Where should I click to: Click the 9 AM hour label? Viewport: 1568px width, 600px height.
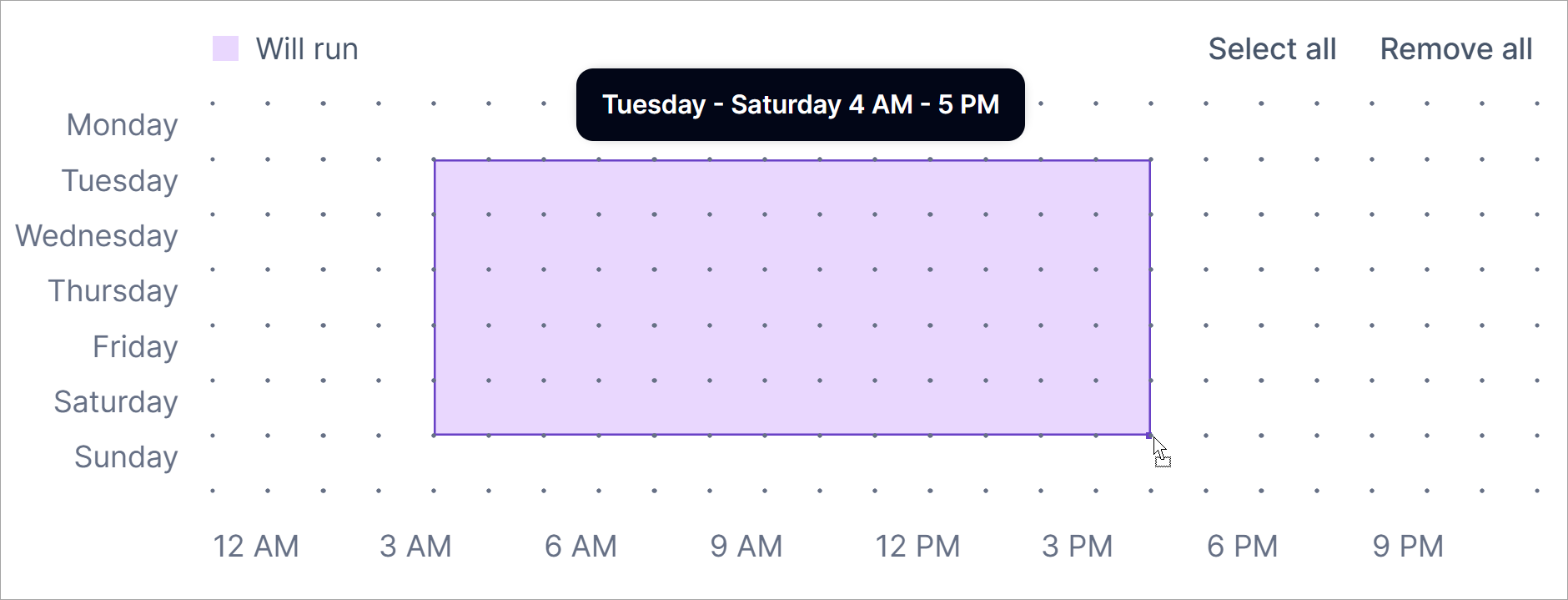(x=746, y=547)
